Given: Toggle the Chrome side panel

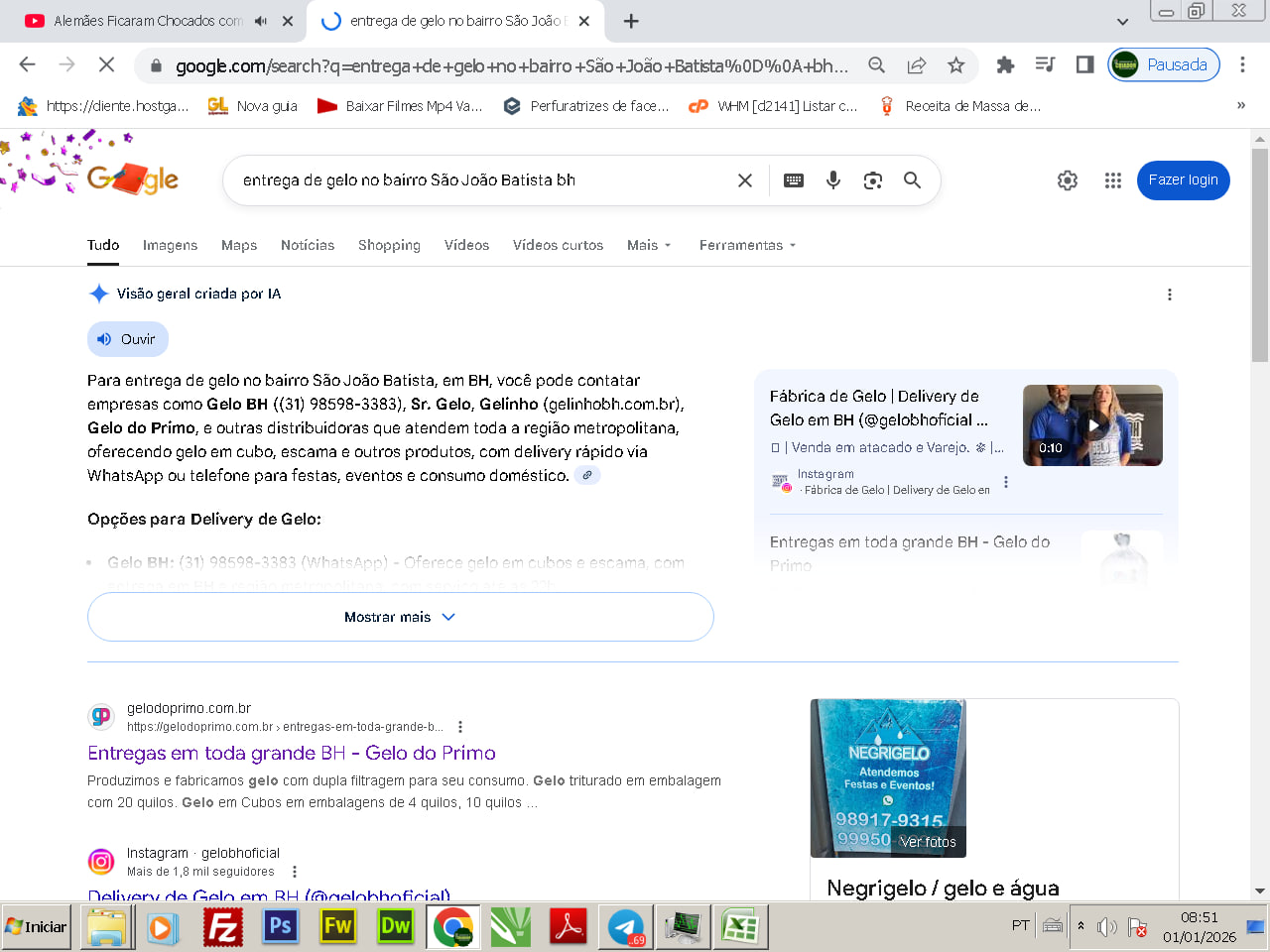Looking at the screenshot, I should (1084, 65).
